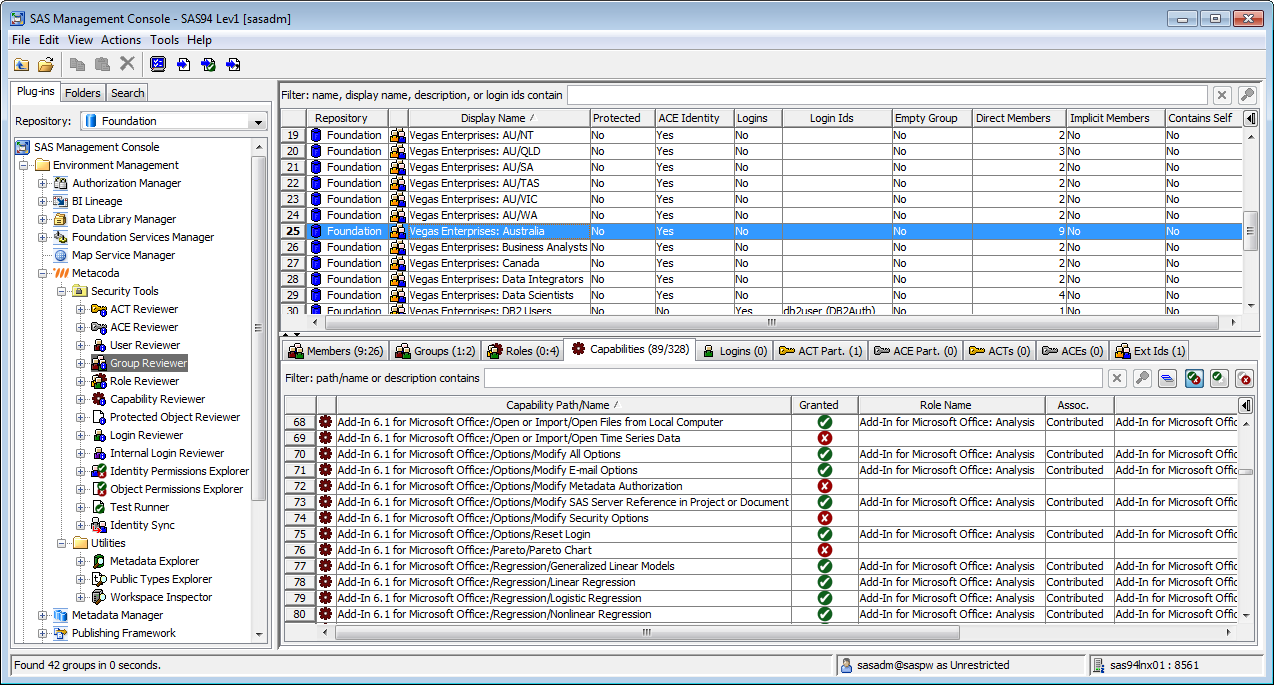Collapse the Metacoda node

point(43,273)
